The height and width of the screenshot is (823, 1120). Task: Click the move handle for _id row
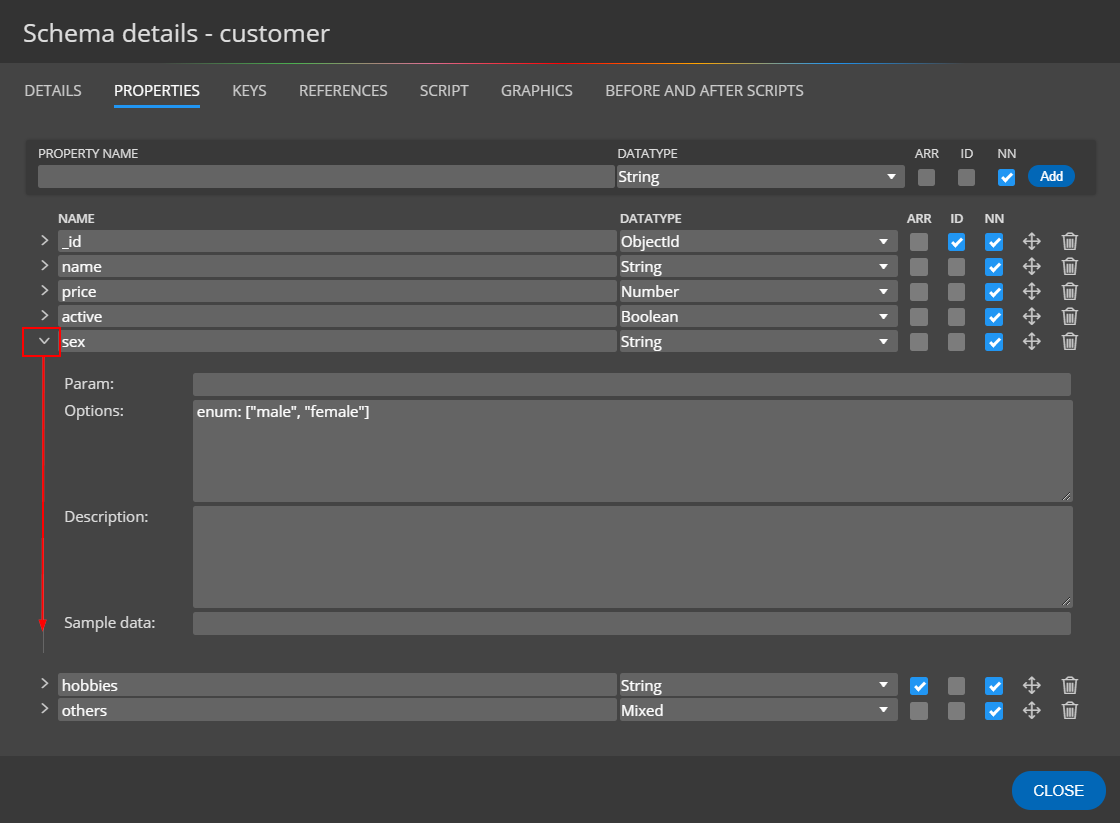point(1031,241)
